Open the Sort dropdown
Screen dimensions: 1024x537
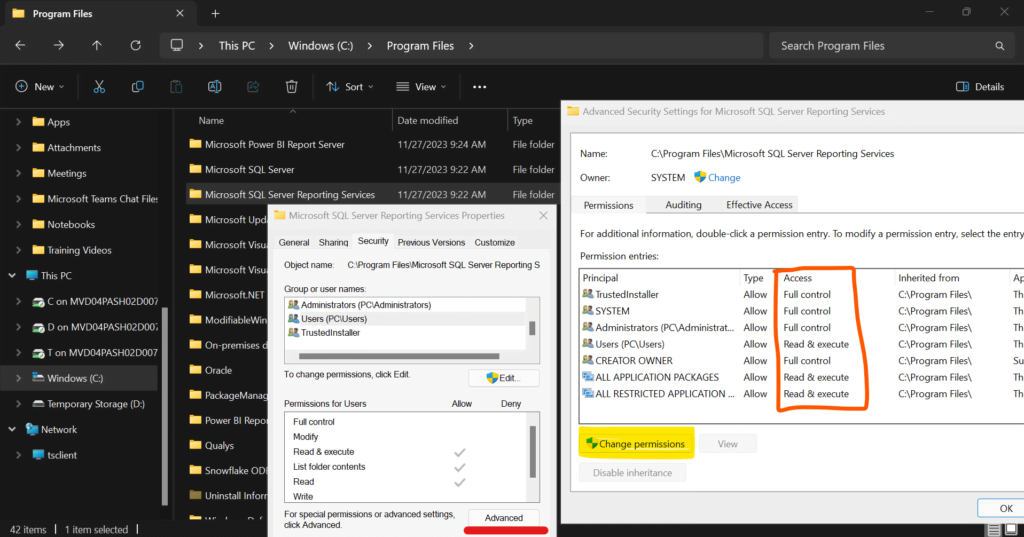point(350,87)
